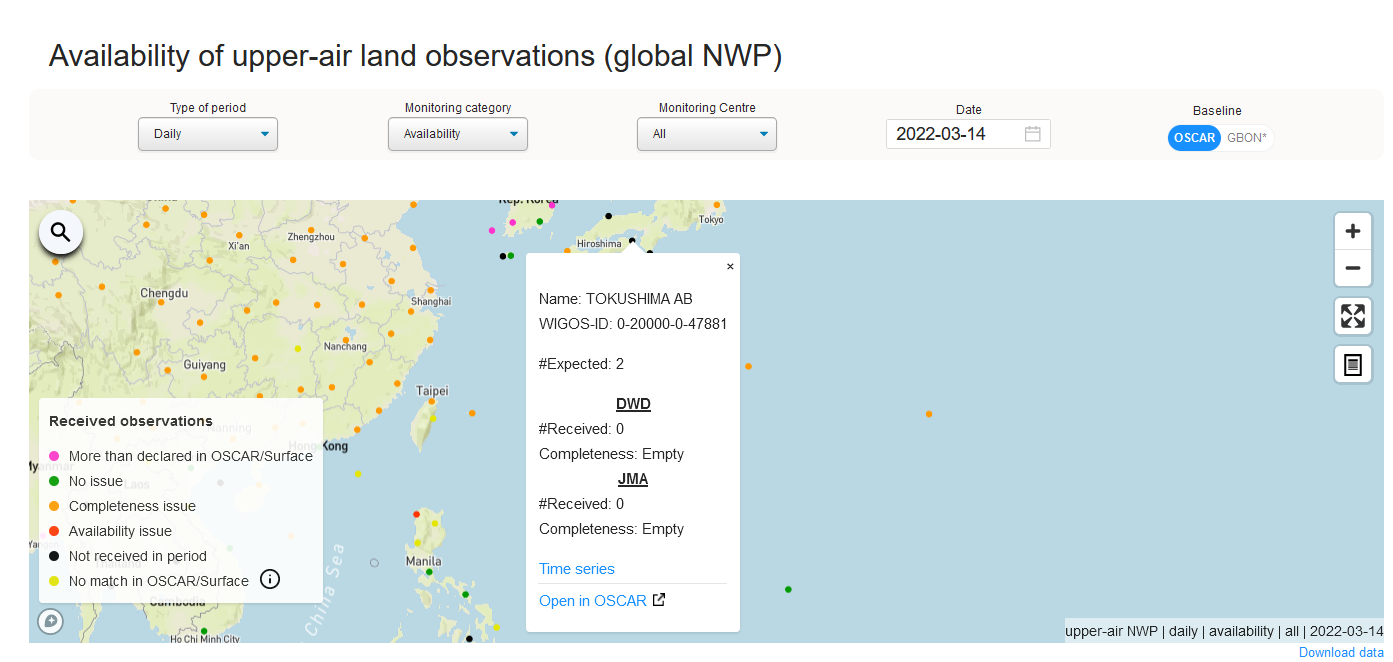1393x662 pixels.
Task: Click the Shanghai map label
Action: 431,301
